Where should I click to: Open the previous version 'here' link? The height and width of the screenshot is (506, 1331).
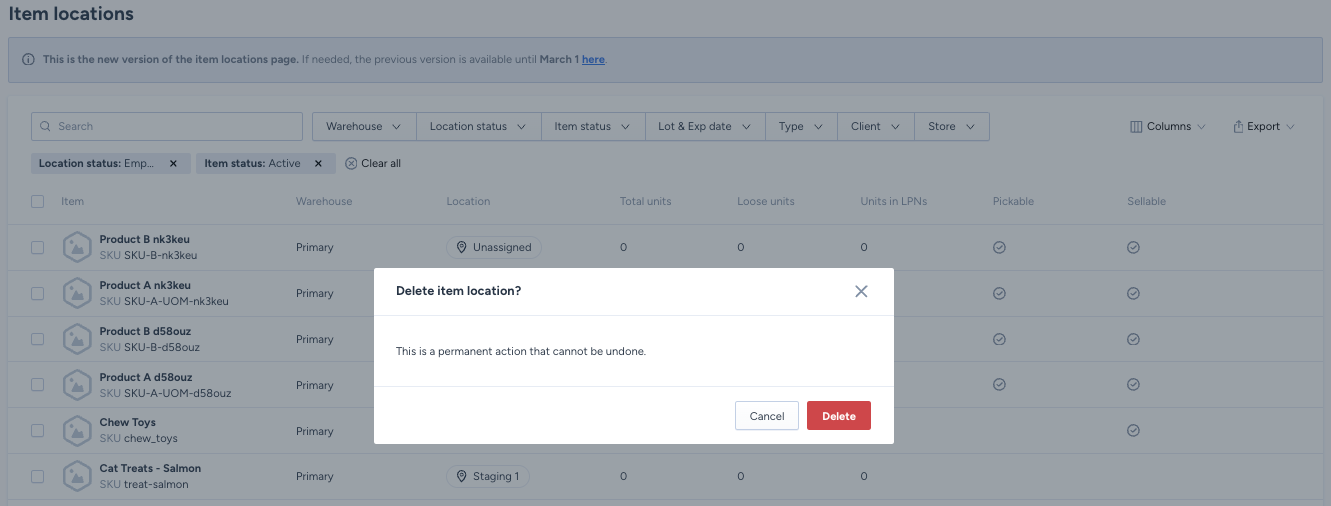click(593, 59)
